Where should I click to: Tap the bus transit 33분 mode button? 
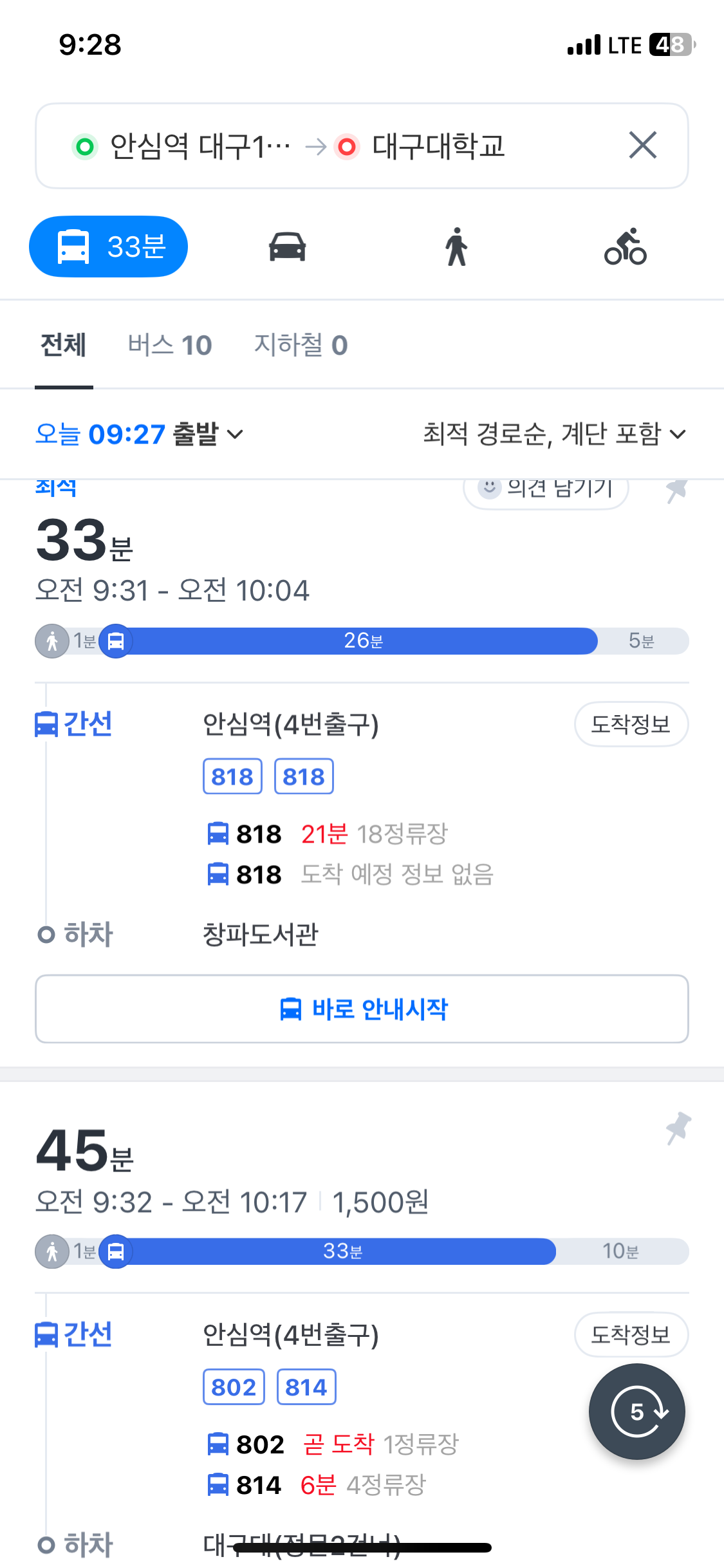tap(108, 247)
